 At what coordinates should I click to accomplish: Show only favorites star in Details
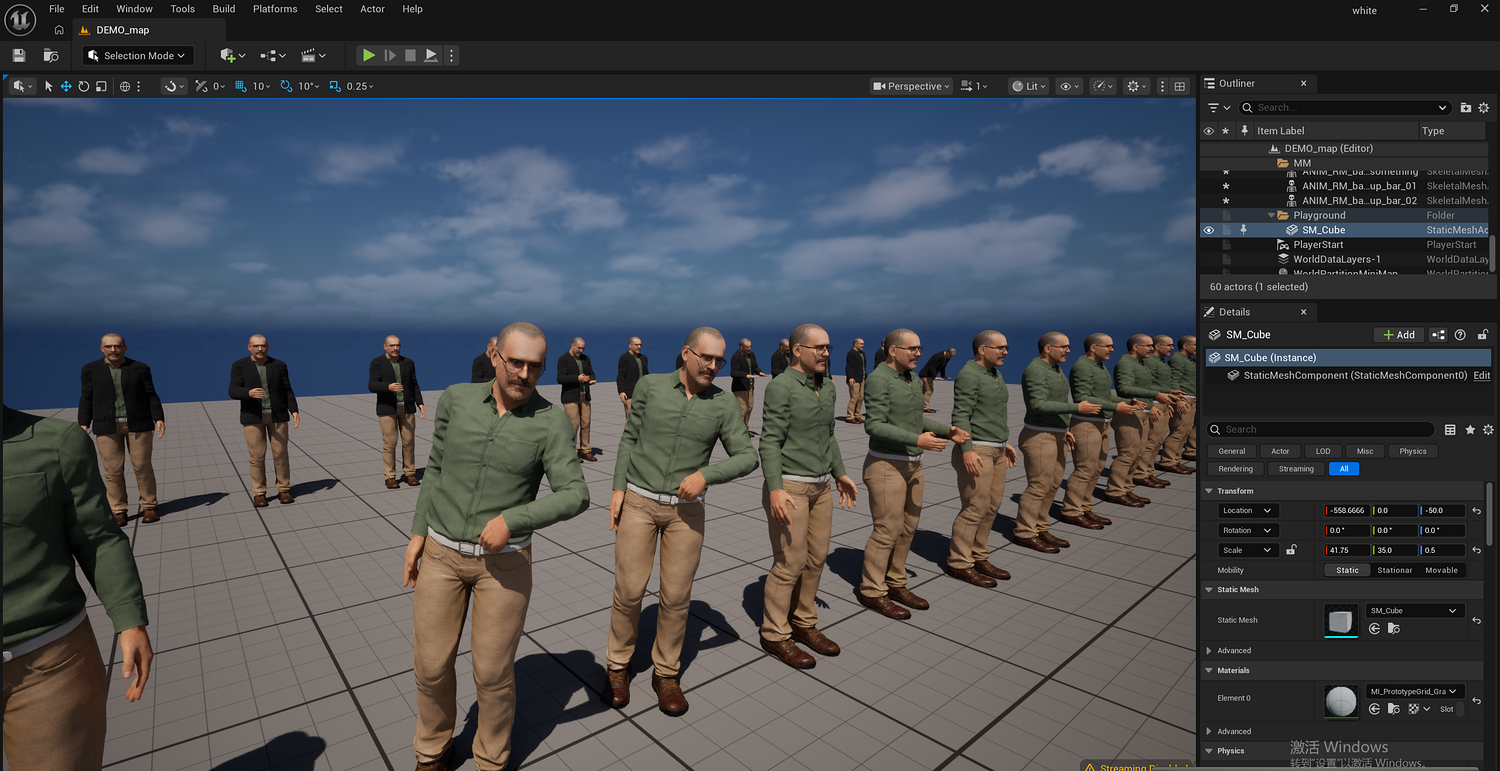[1470, 430]
